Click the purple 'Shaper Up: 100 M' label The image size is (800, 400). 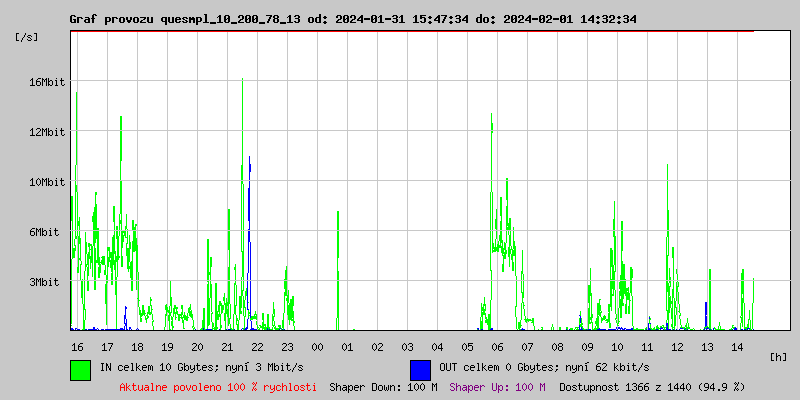(497, 386)
